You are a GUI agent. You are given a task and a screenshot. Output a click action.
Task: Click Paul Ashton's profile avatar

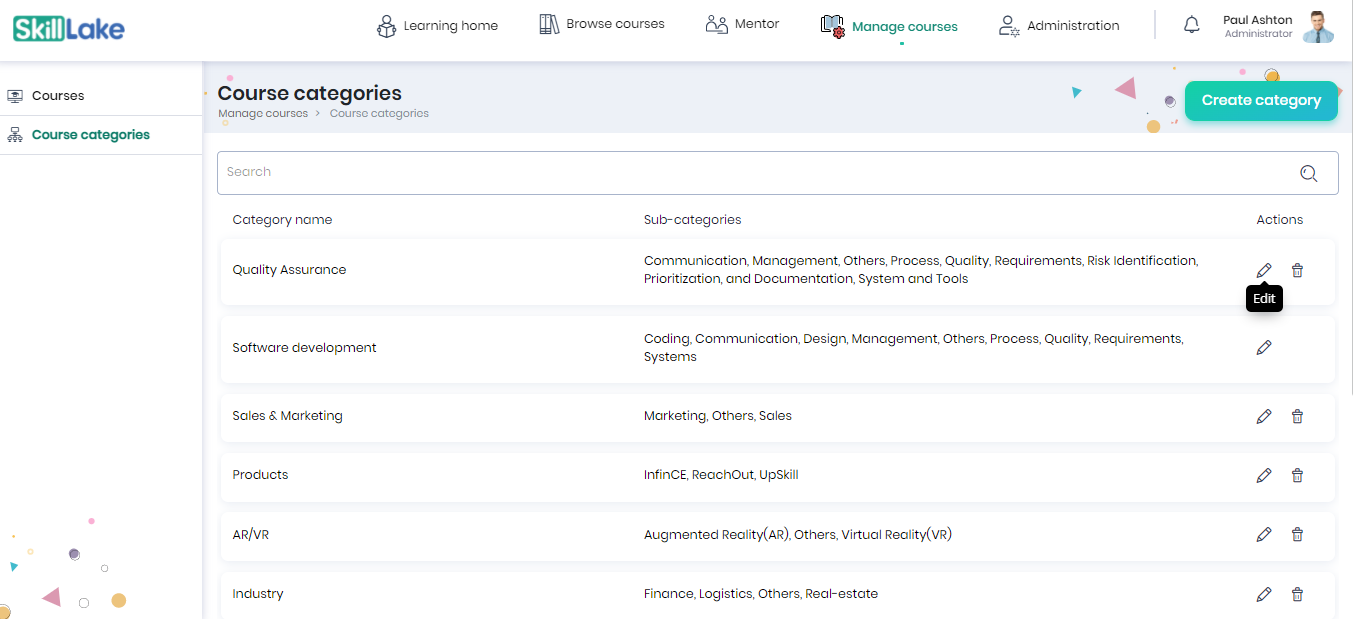(x=1318, y=27)
